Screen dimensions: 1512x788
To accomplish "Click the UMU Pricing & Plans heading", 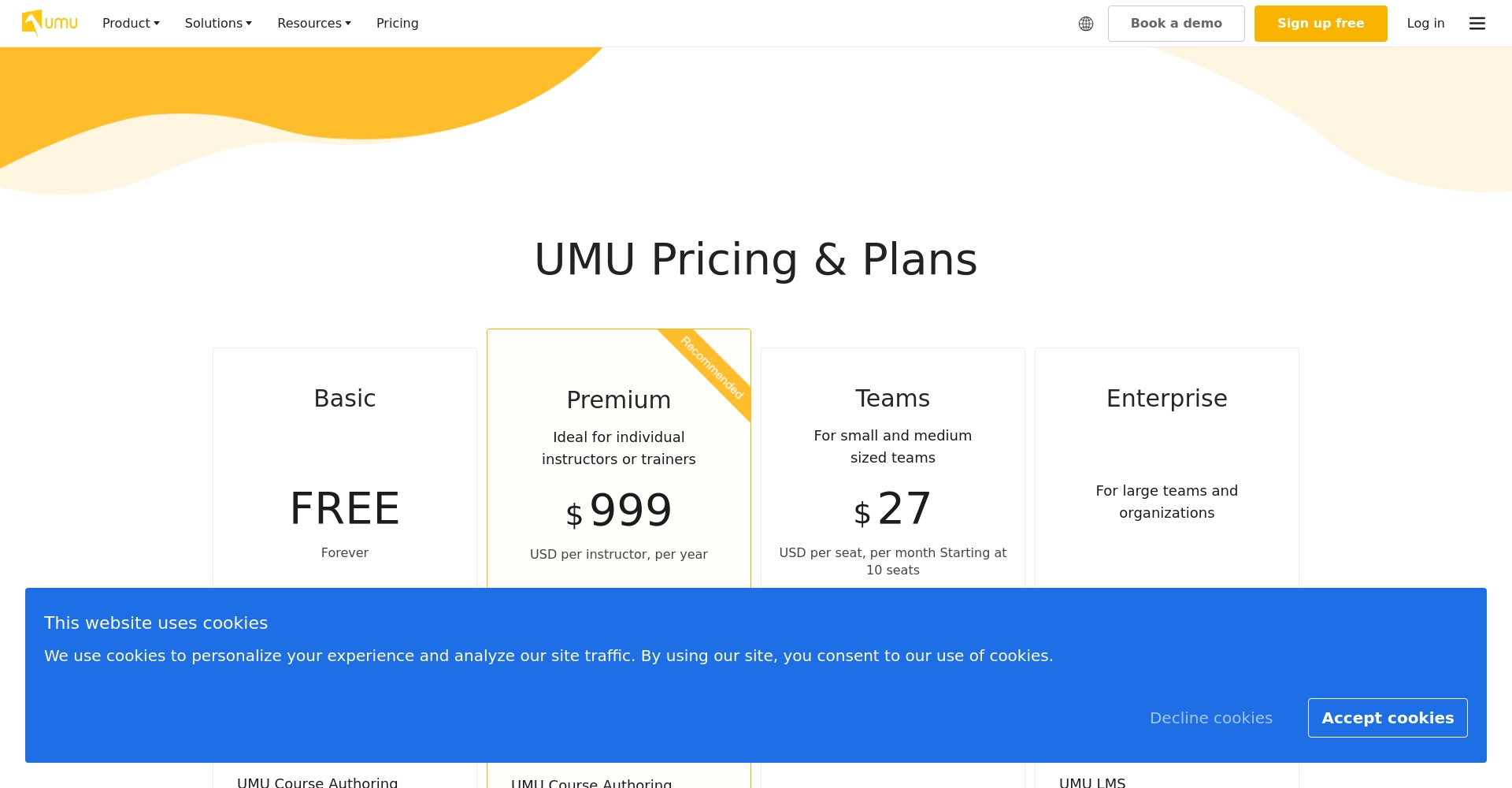I will (x=755, y=258).
